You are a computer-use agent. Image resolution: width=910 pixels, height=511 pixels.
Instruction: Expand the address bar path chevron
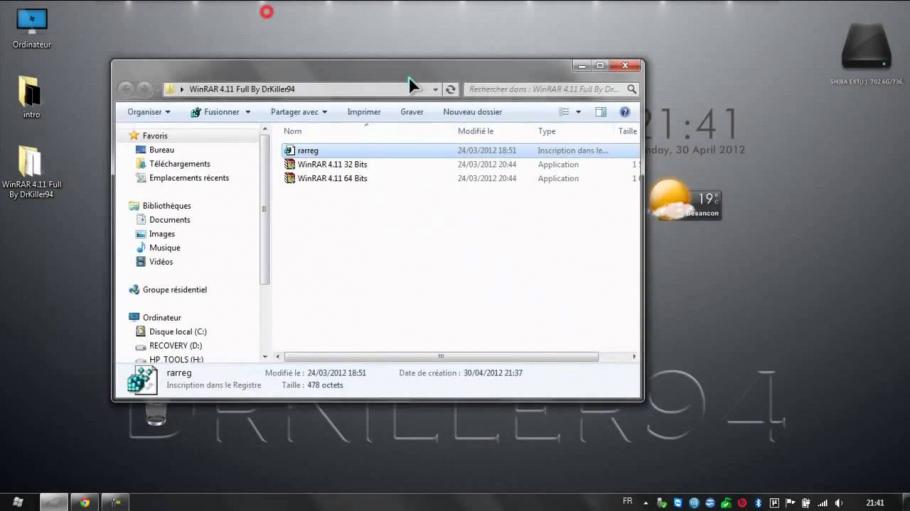point(182,89)
